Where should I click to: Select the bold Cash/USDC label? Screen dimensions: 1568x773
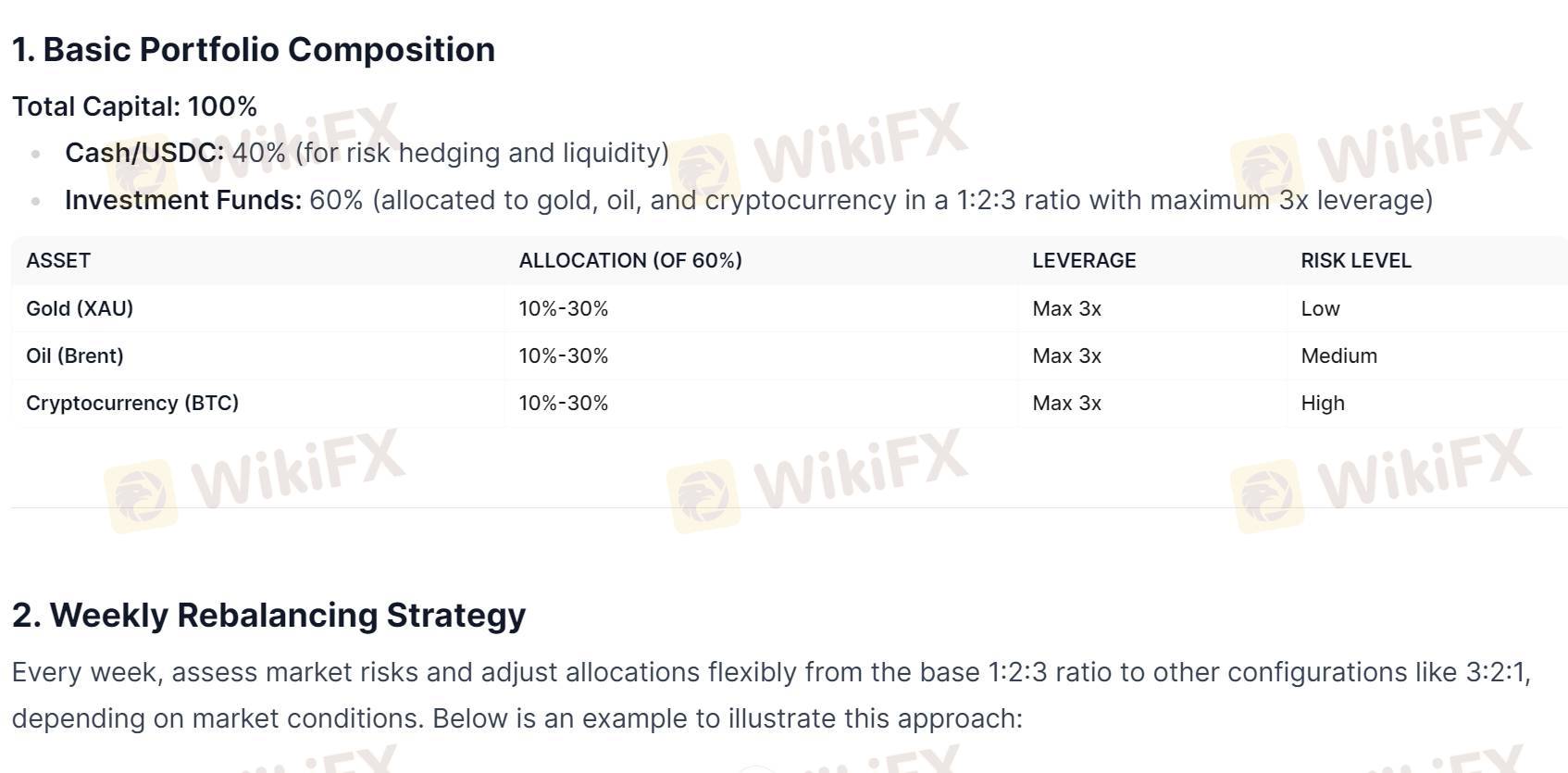[144, 153]
